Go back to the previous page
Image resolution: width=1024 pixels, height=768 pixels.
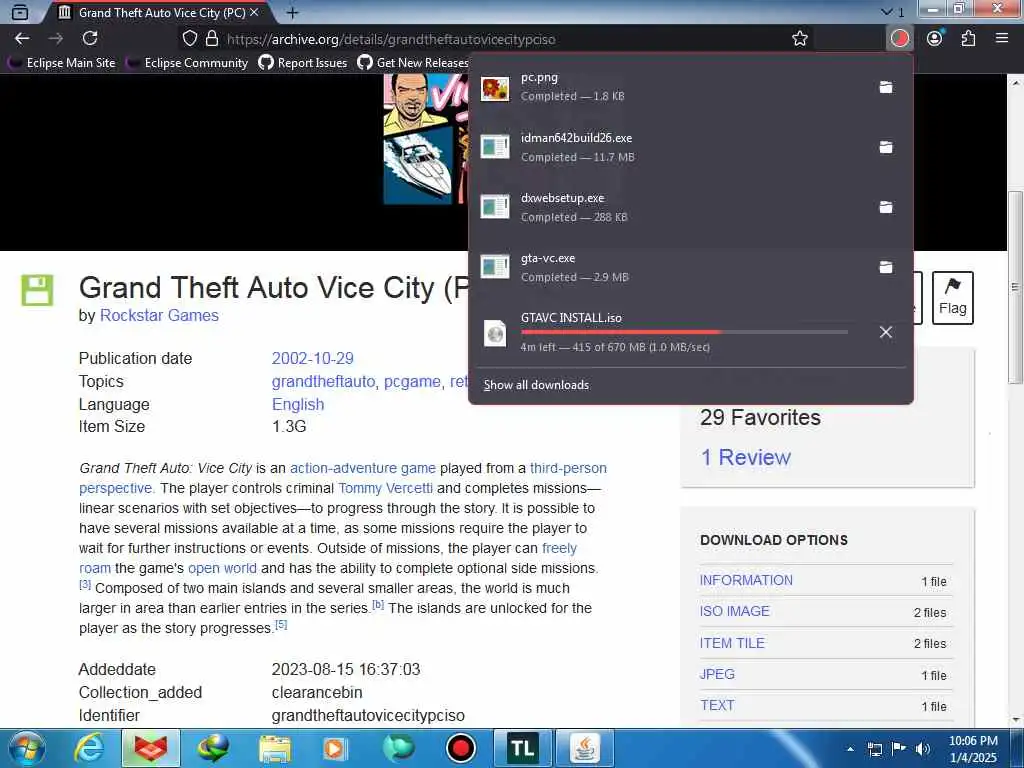point(22,39)
